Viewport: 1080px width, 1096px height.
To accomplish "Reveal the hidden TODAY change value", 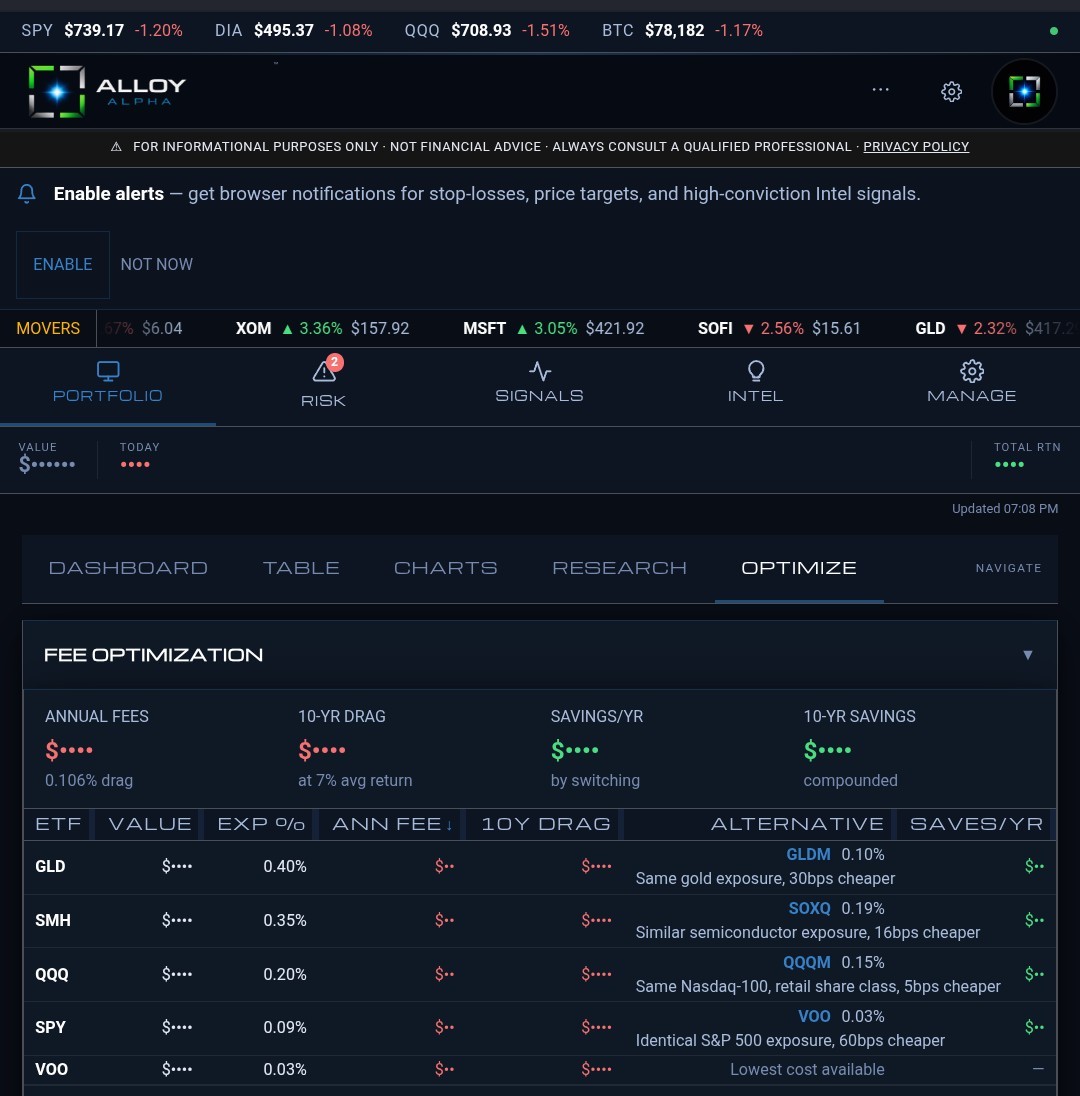I will coord(134,464).
